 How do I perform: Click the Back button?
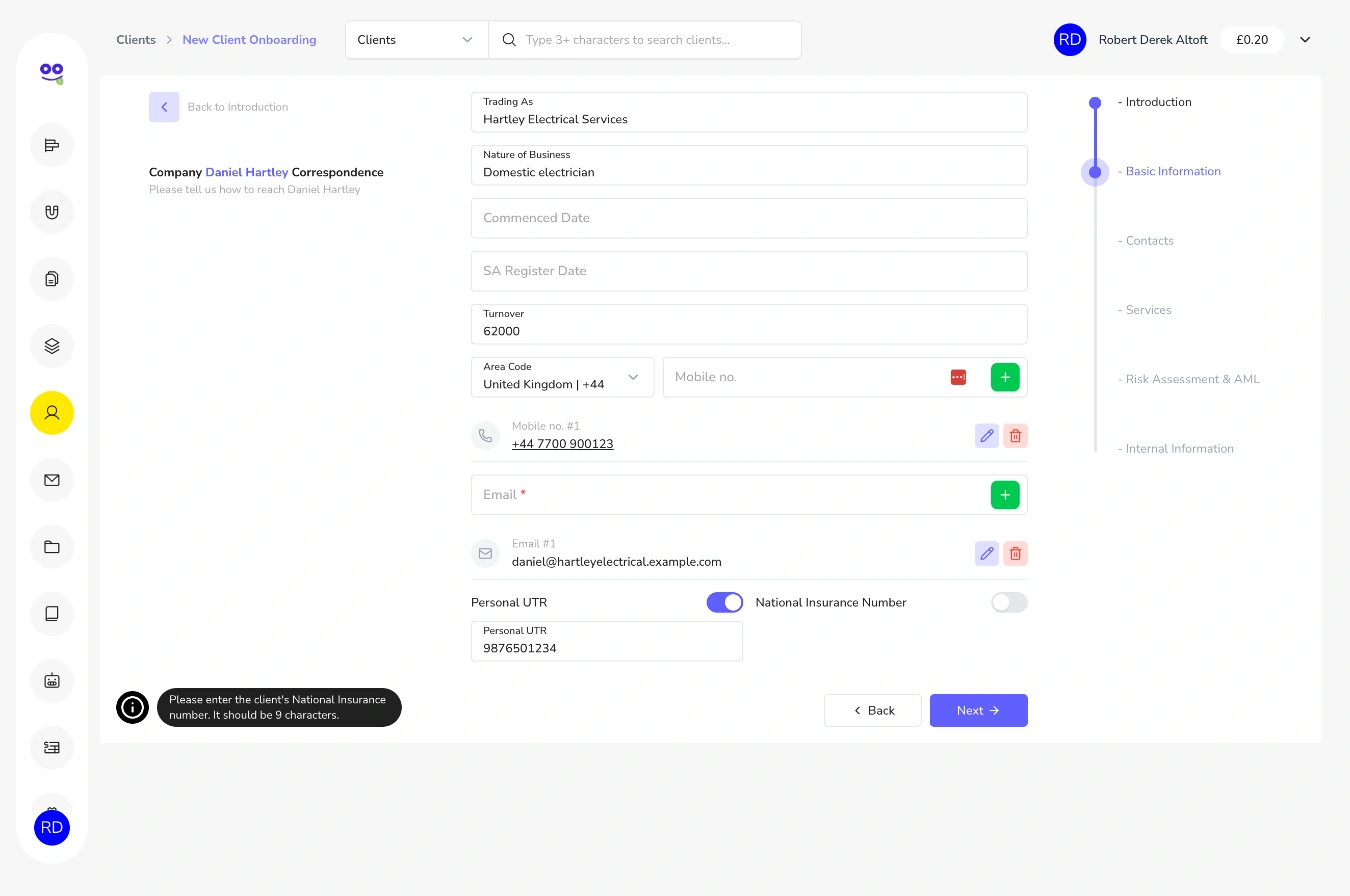(x=873, y=710)
